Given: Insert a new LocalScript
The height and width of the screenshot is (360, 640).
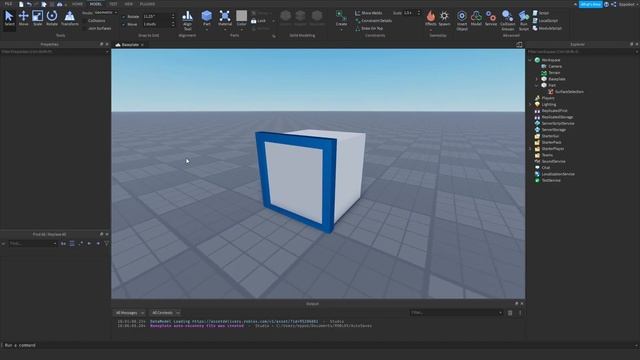Looking at the screenshot, I should pos(545,20).
